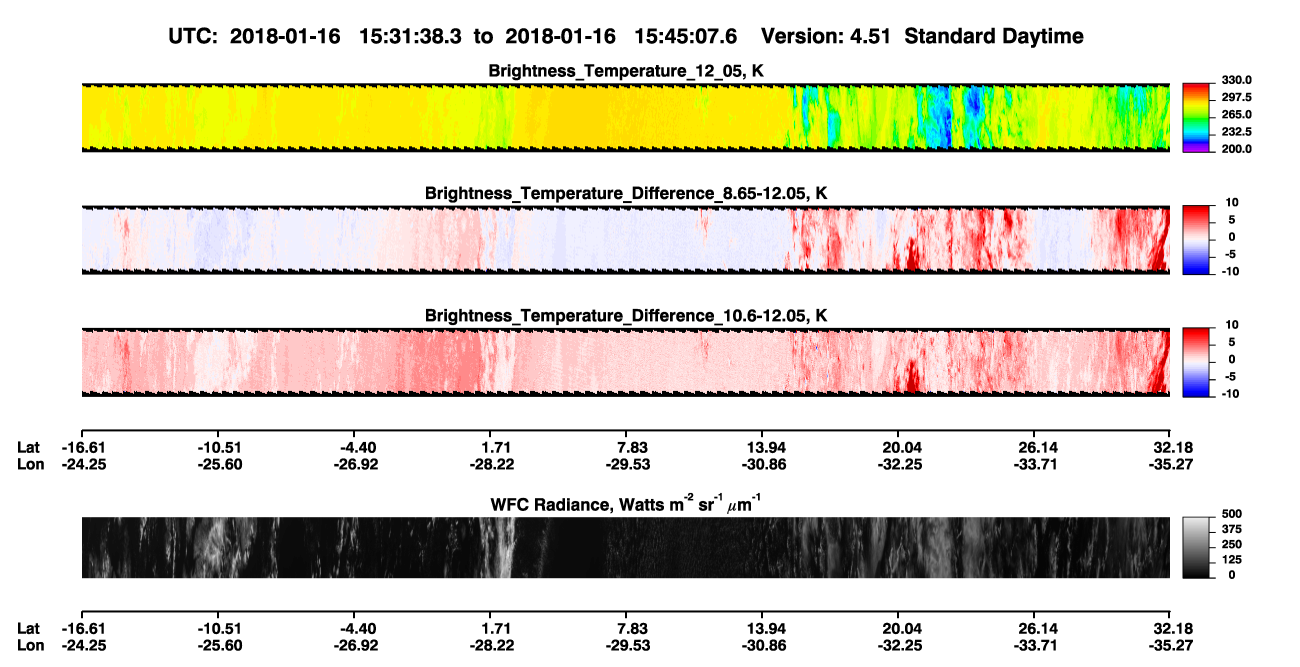Click the 330.0 colorbar maximum label
Screen dimensions: 1300x667
1236,80
